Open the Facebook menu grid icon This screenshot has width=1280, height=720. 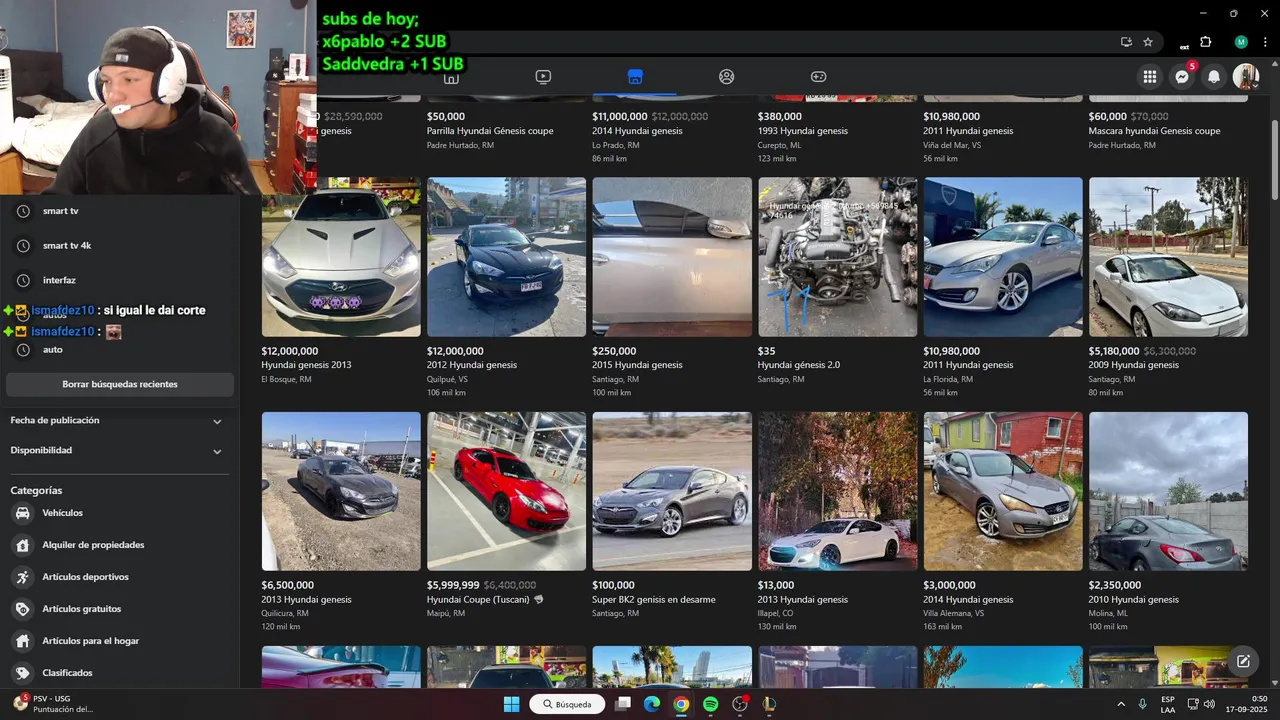click(1150, 77)
